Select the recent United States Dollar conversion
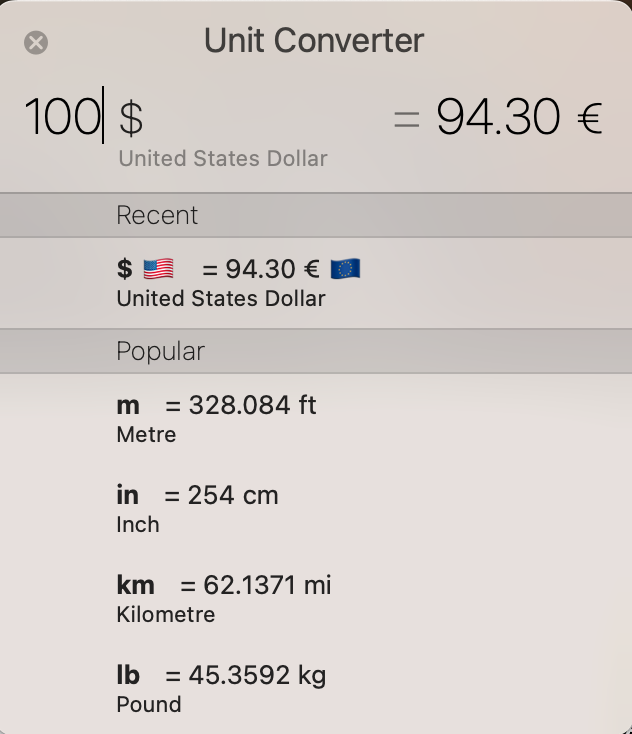 point(316,283)
